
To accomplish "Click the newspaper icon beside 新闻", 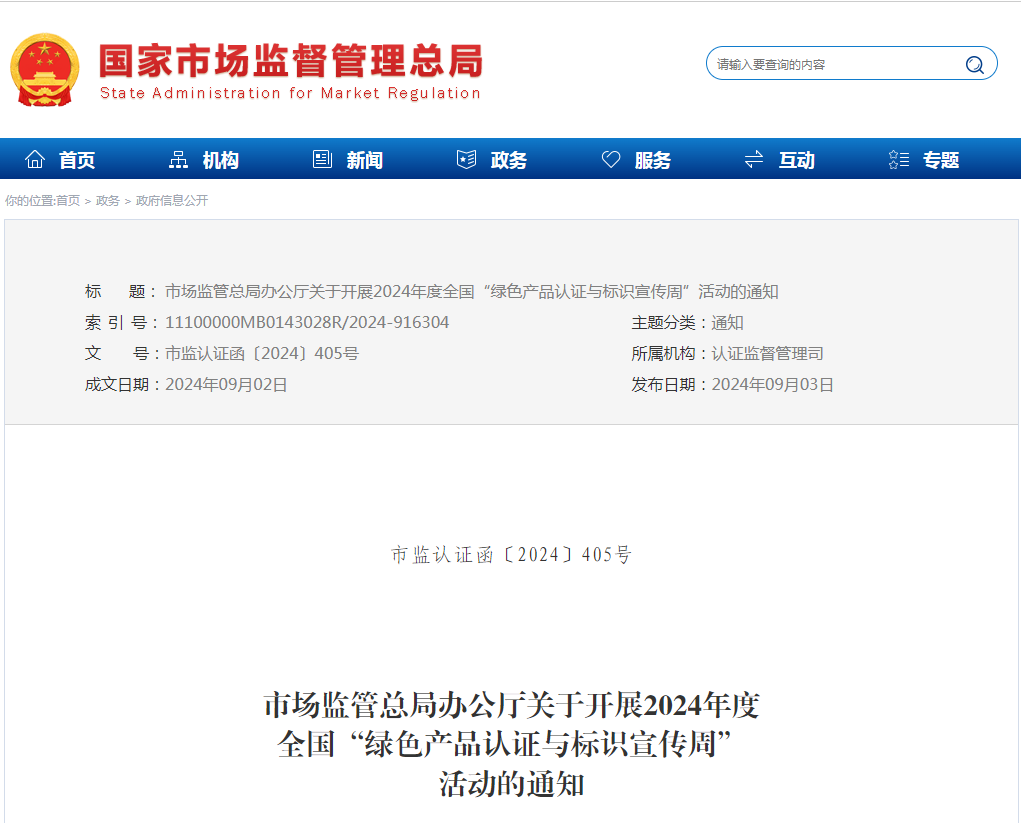I will click(322, 160).
